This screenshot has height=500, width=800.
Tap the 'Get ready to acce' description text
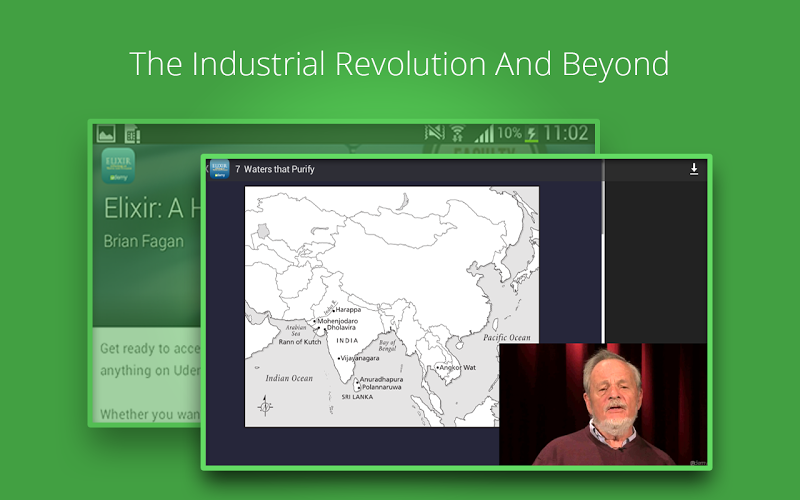(150, 348)
